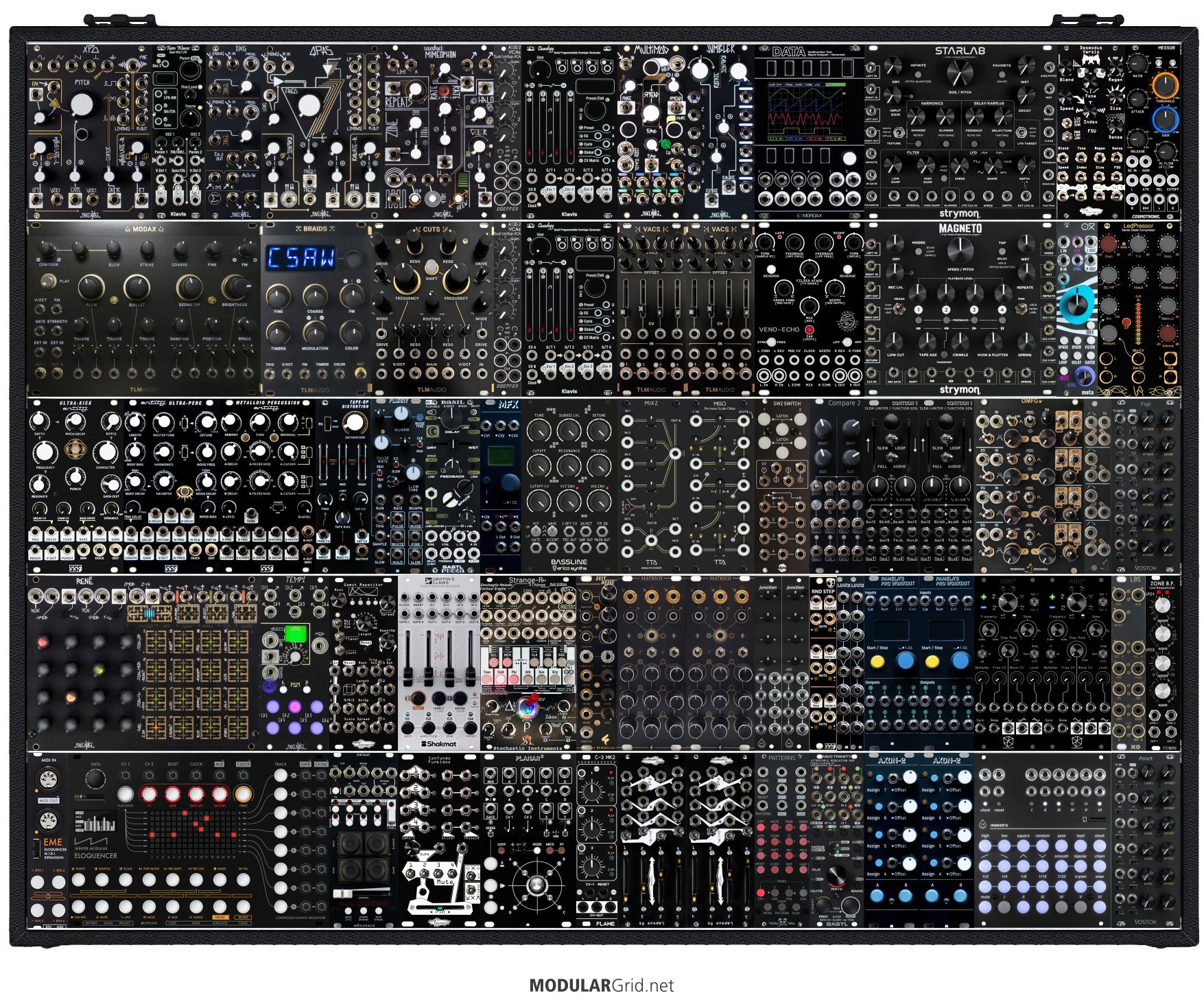The image size is (1204, 1000).
Task: Select the Flame C-3 MK2 module
Action: coord(597,840)
